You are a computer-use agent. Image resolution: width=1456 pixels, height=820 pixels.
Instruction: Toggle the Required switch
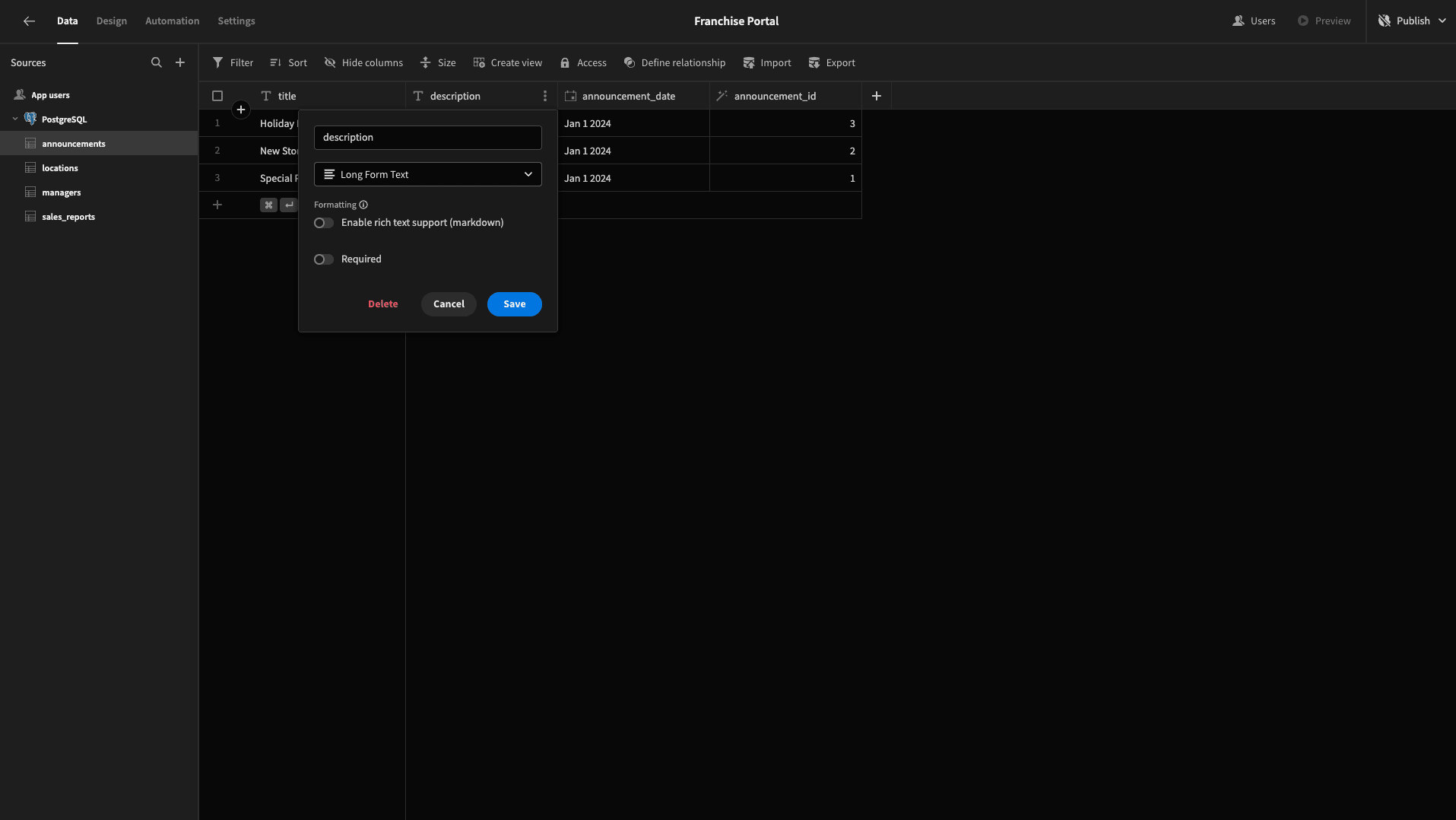tap(324, 259)
